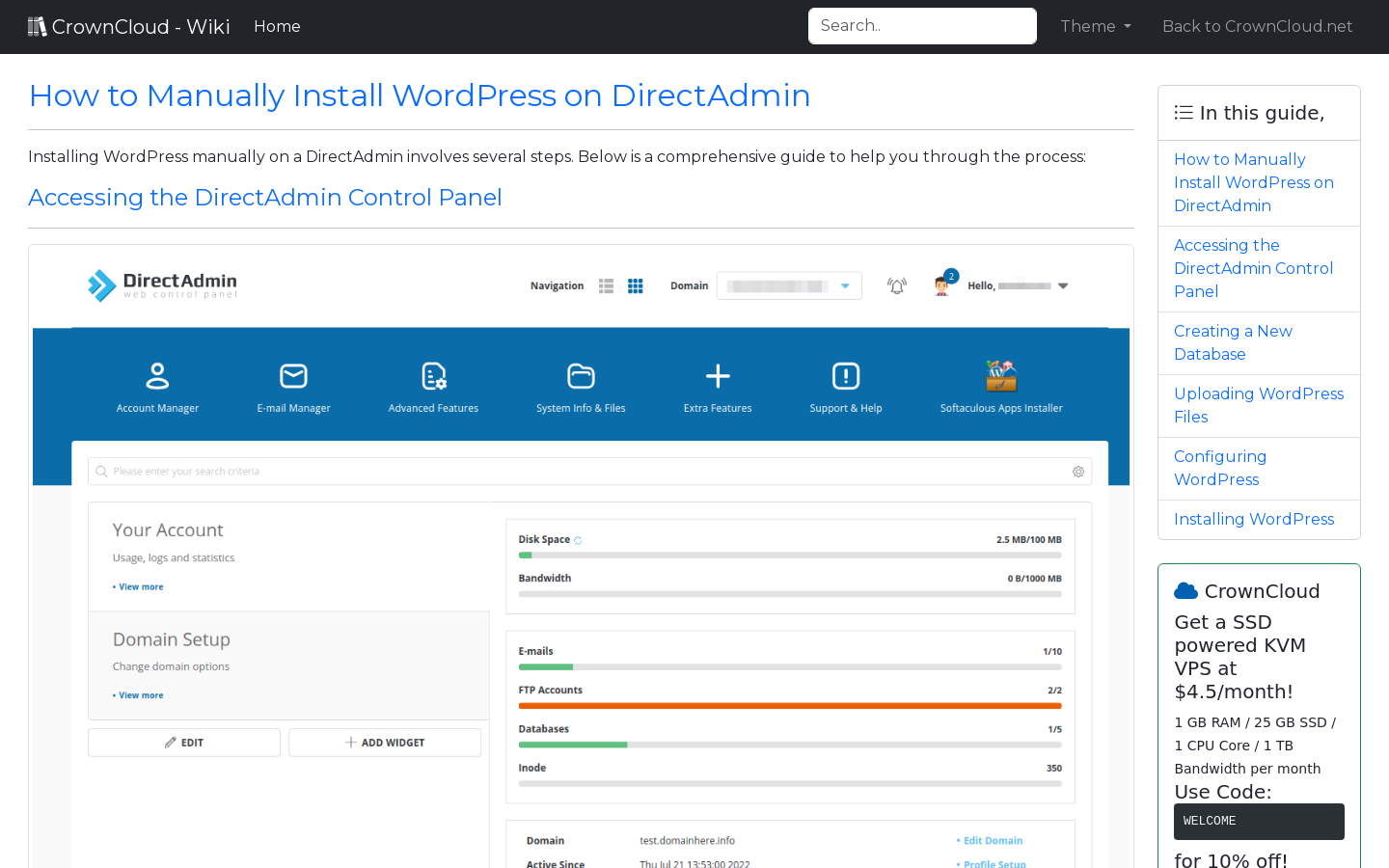The image size is (1389, 868).
Task: Open the Creating a New Database guide section
Action: (1233, 342)
